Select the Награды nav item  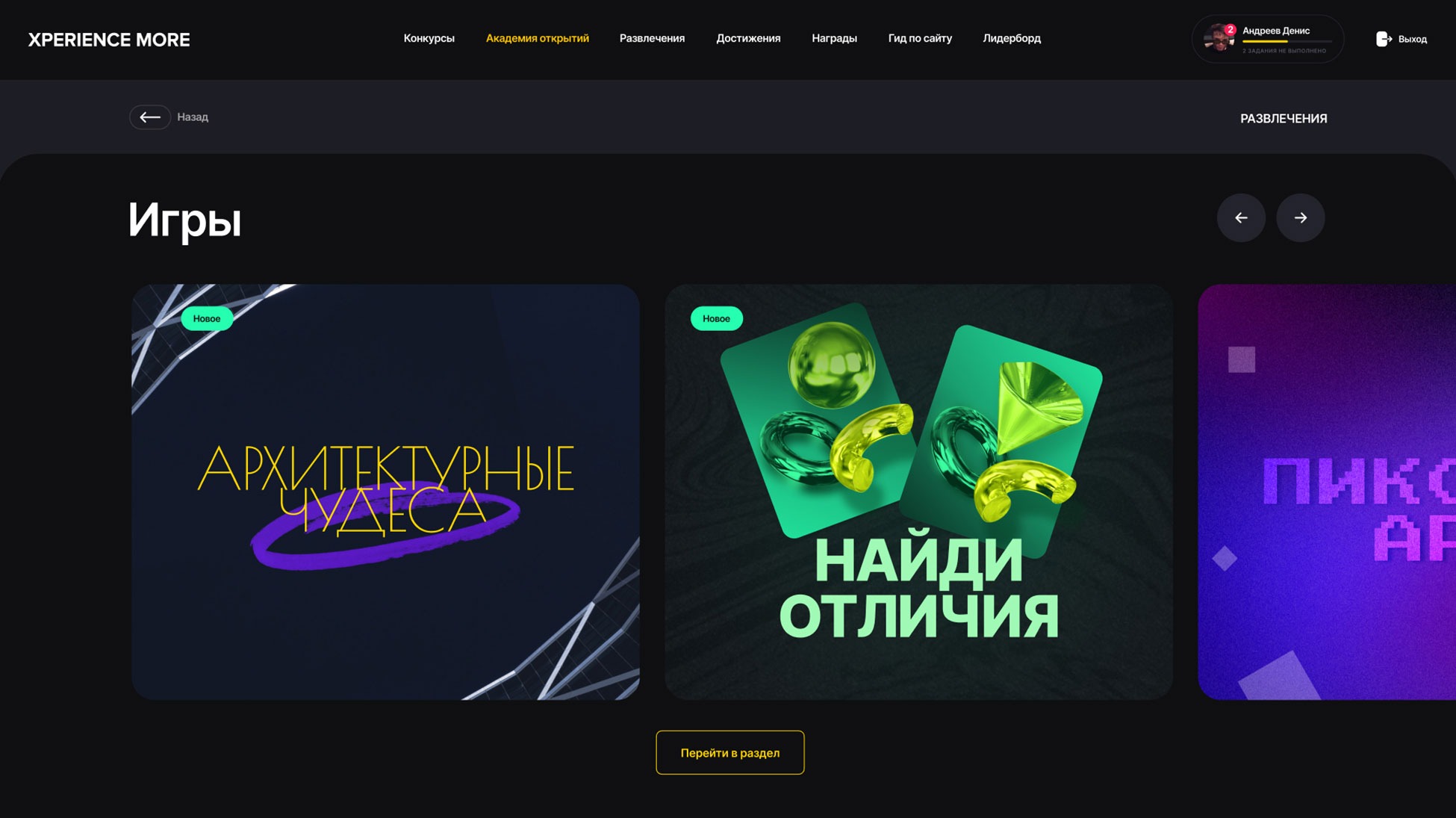tap(834, 38)
